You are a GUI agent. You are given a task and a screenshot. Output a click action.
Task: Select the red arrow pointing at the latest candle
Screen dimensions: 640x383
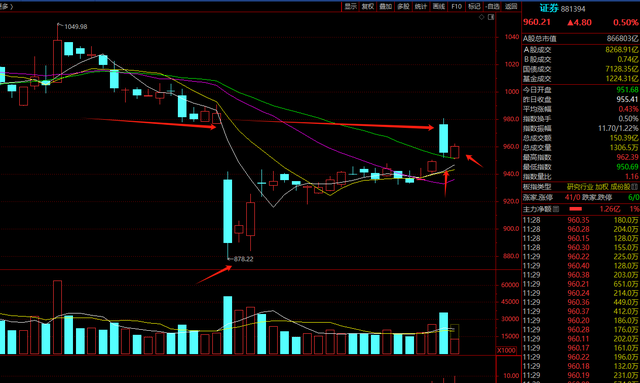pyautogui.click(x=474, y=160)
